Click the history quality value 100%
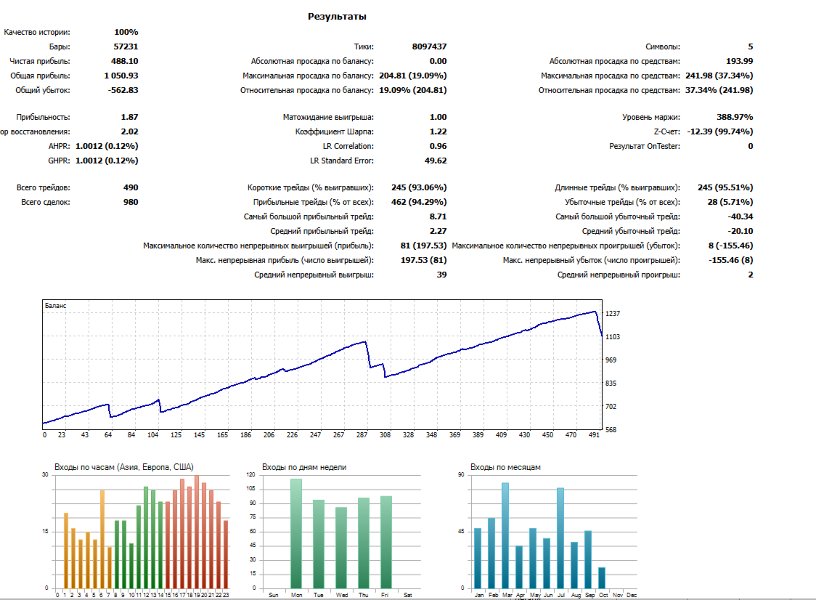This screenshot has height=600, width=816. 126,32
